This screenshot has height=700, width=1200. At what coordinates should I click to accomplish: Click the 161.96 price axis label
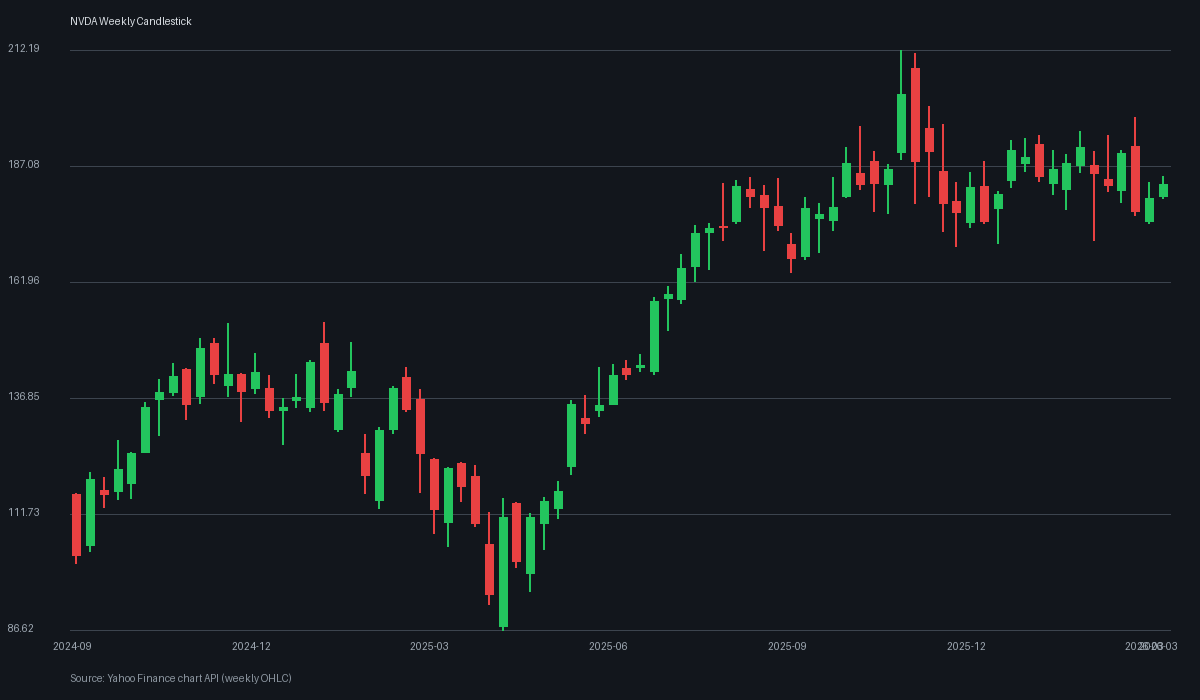(23, 281)
